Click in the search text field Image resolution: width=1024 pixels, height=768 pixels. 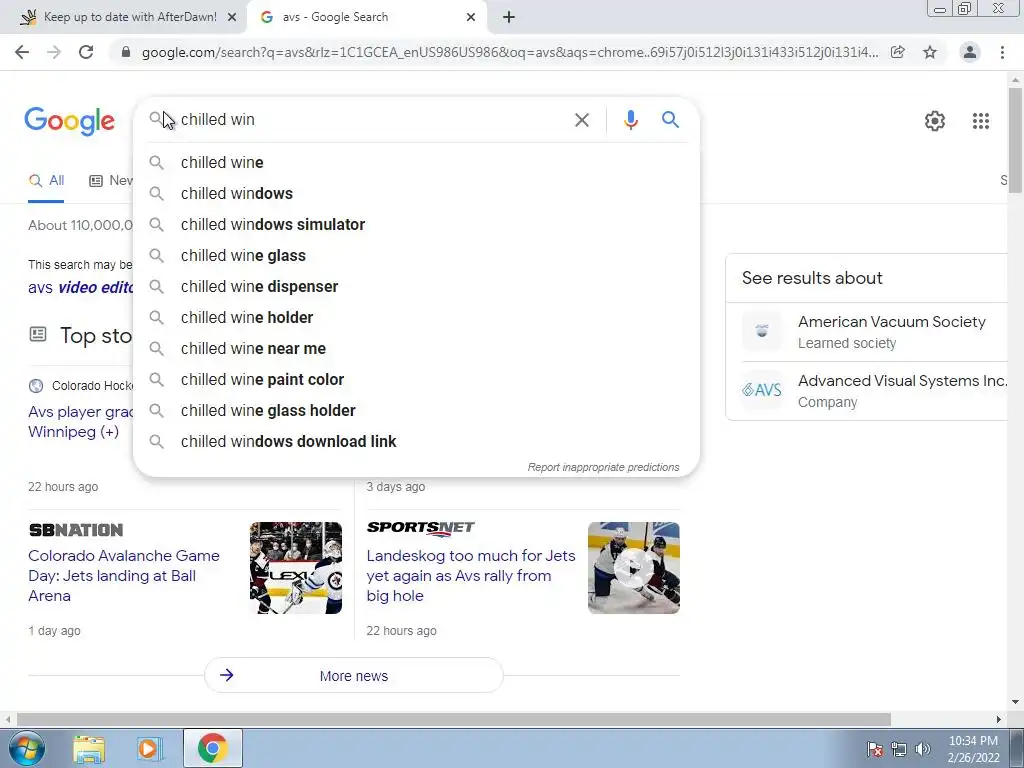pos(372,120)
